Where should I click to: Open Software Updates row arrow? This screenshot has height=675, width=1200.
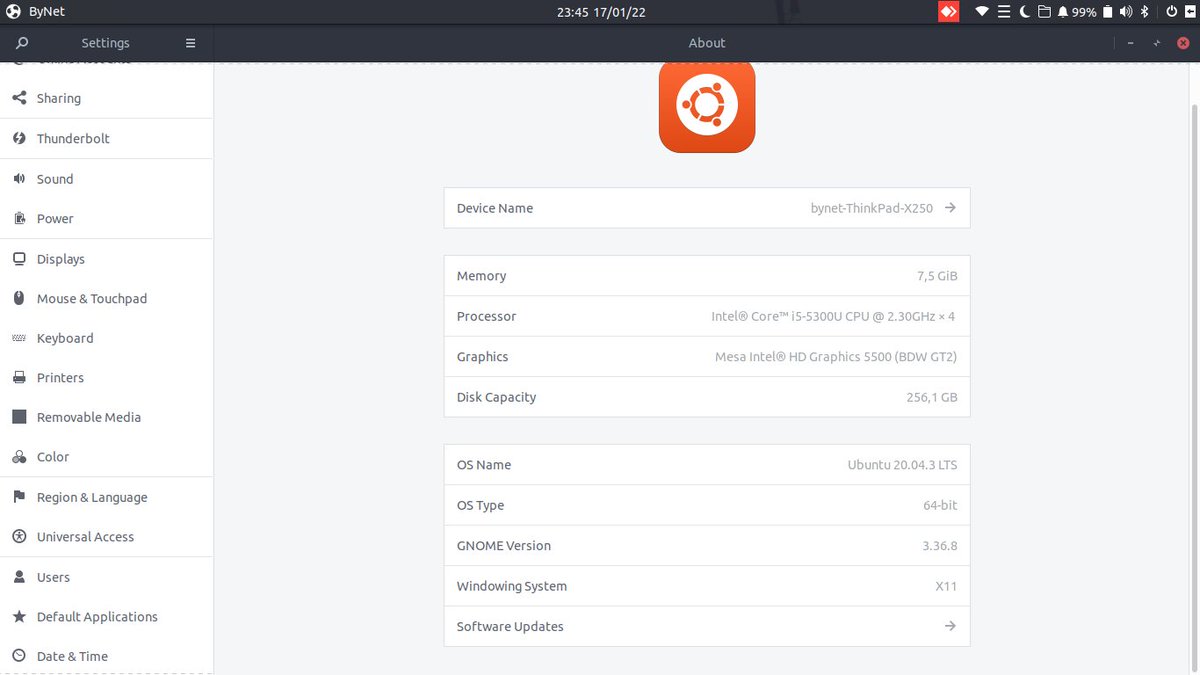click(x=950, y=626)
